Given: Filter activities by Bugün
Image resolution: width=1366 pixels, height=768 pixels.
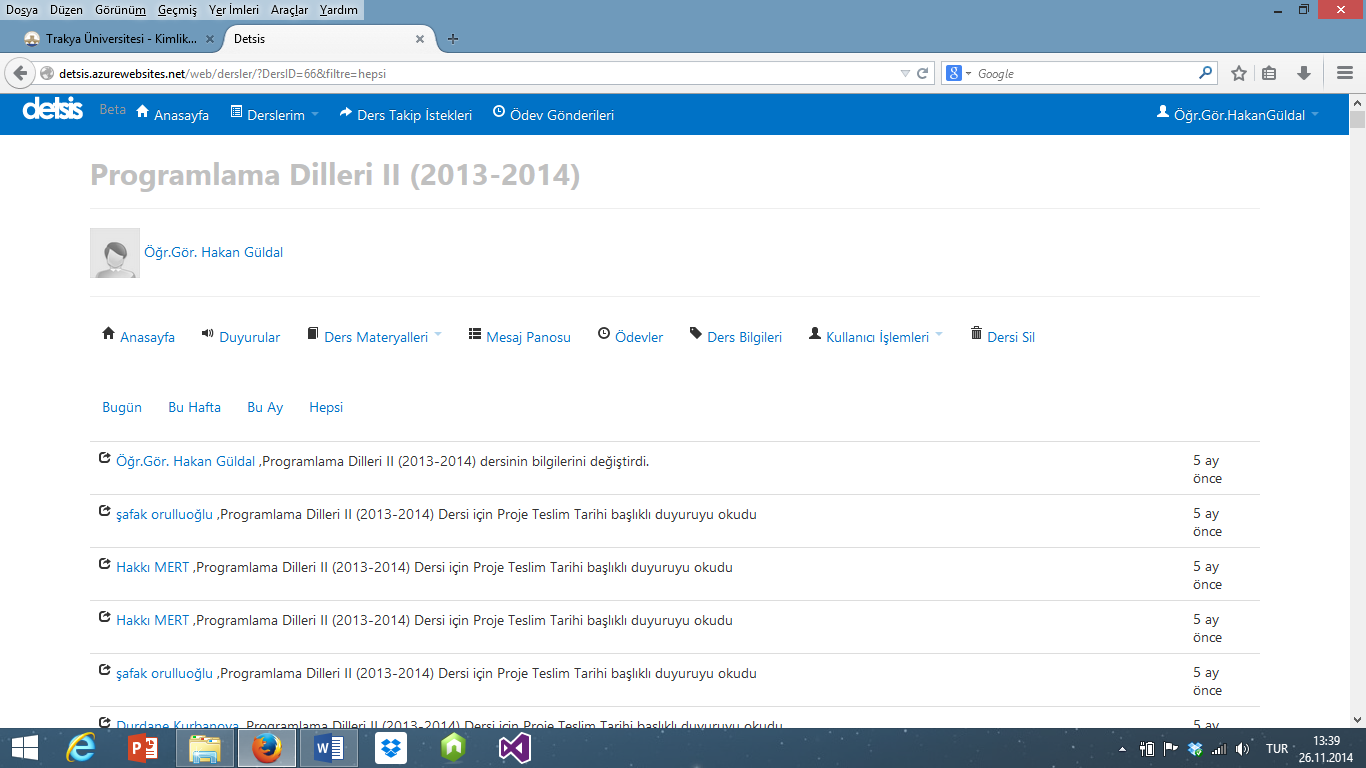Looking at the screenshot, I should [x=122, y=407].
